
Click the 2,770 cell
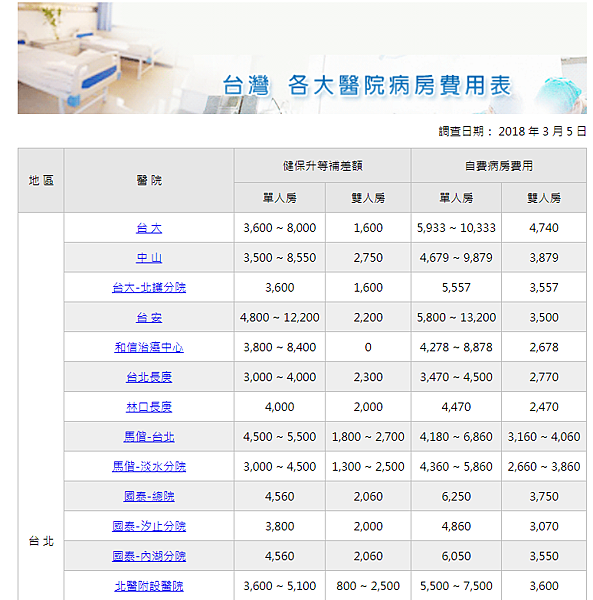tap(544, 377)
